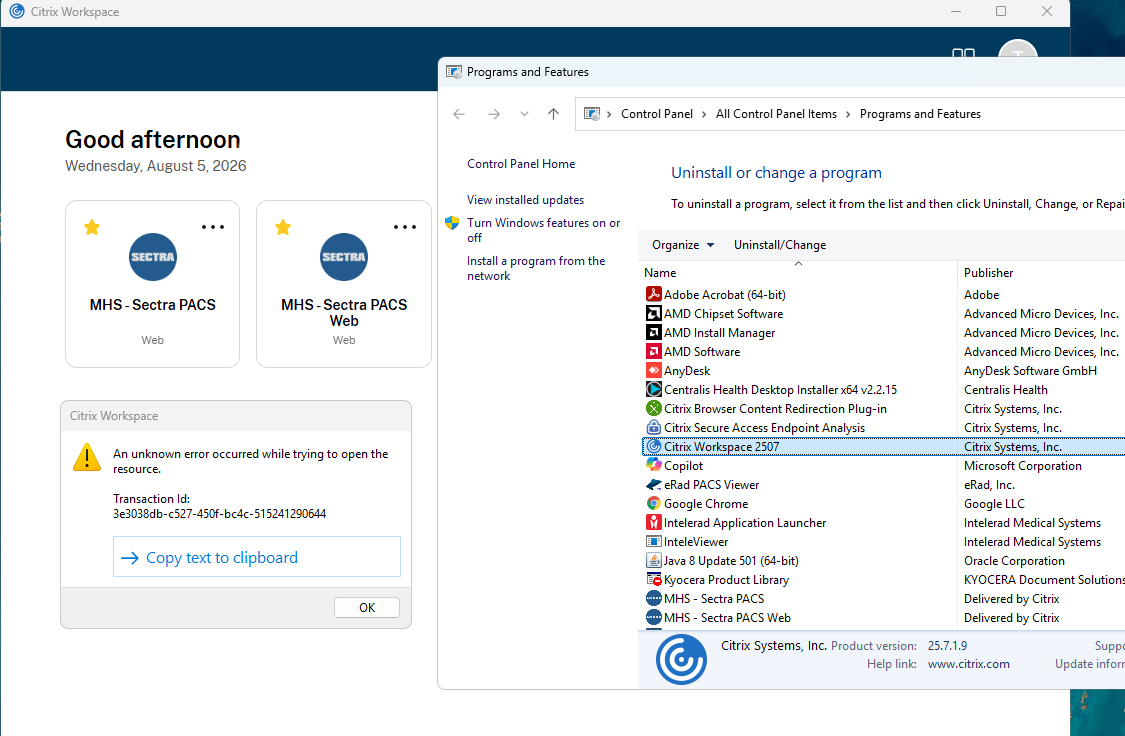
Task: Sort programs by Name column header
Action: click(x=798, y=273)
